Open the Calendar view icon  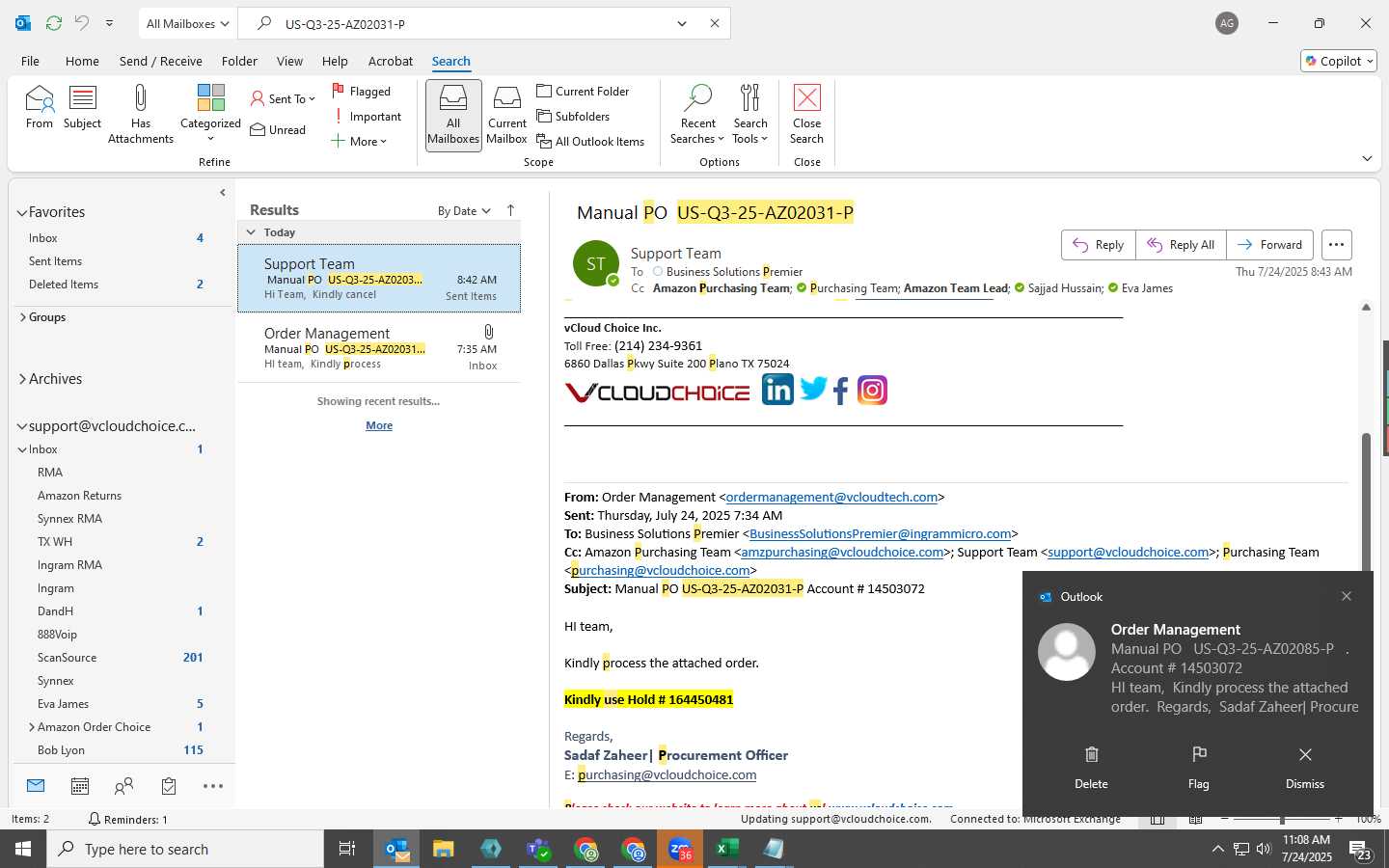[x=80, y=786]
